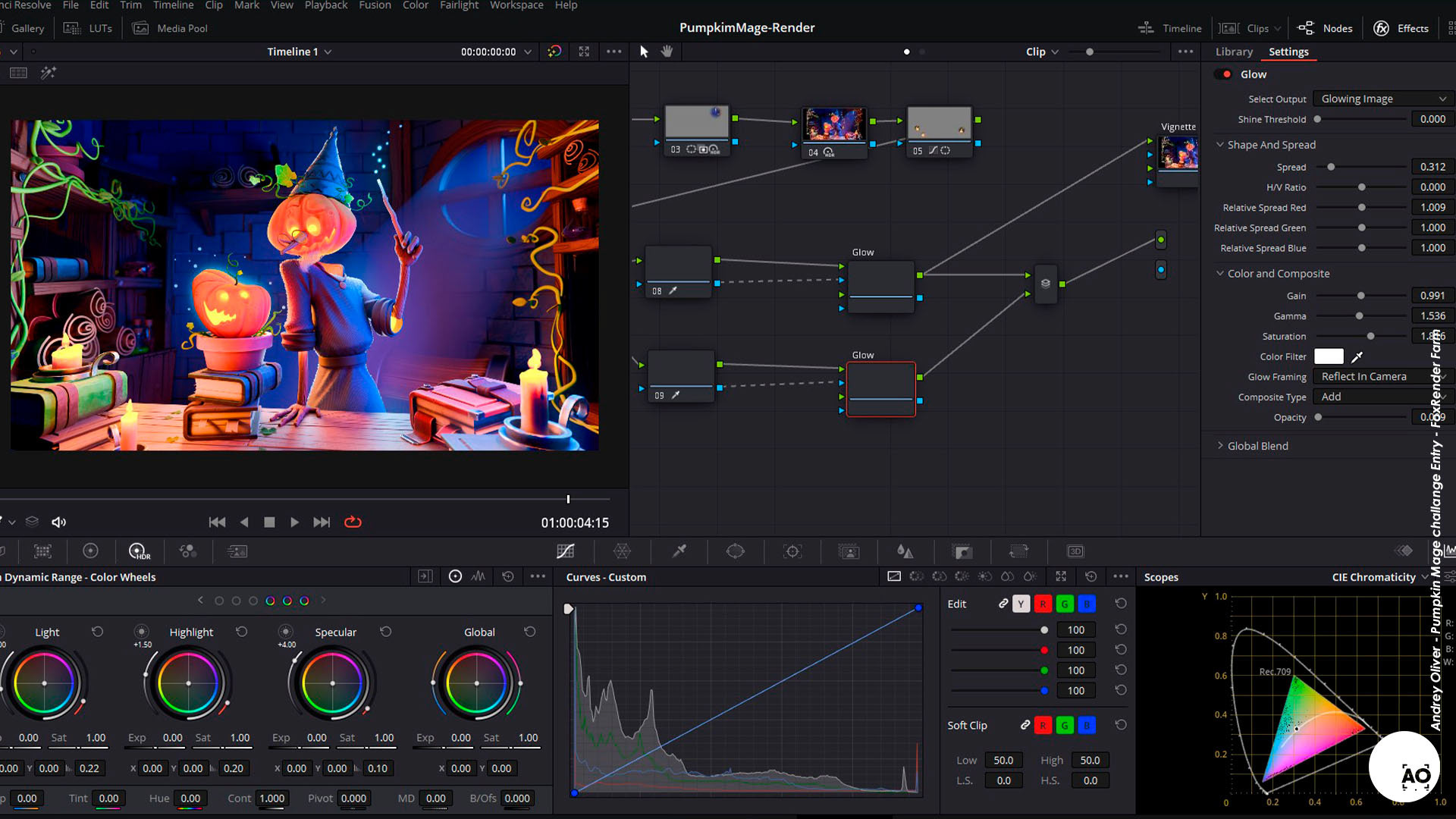Open the Select Output dropdown

1384,99
